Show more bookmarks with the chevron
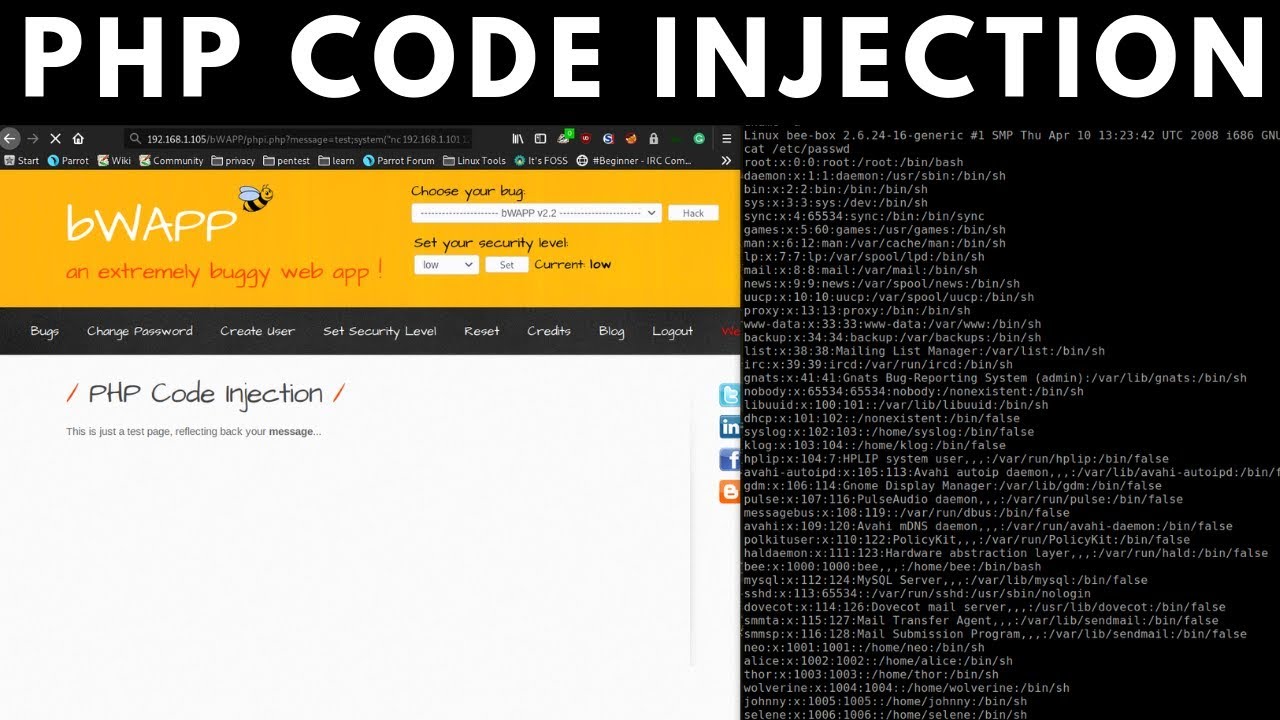The image size is (1280, 720). tap(727, 160)
